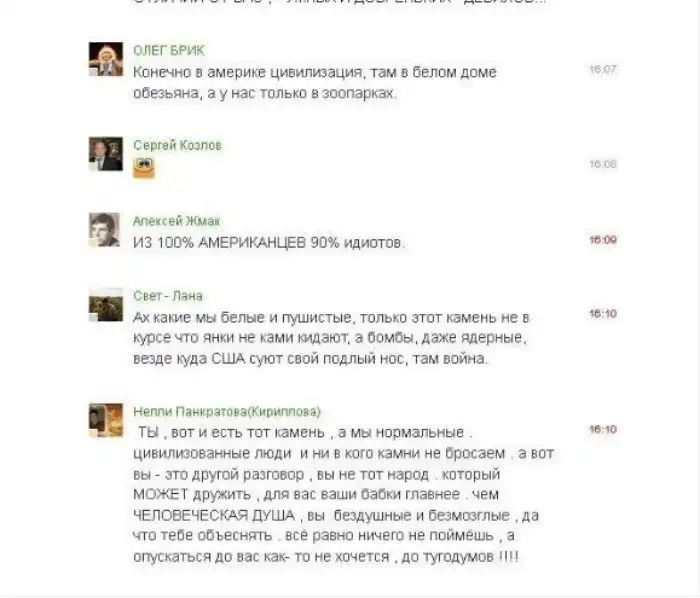Click the username Свет - Лана
The height and width of the screenshot is (598, 700).
coord(168,296)
